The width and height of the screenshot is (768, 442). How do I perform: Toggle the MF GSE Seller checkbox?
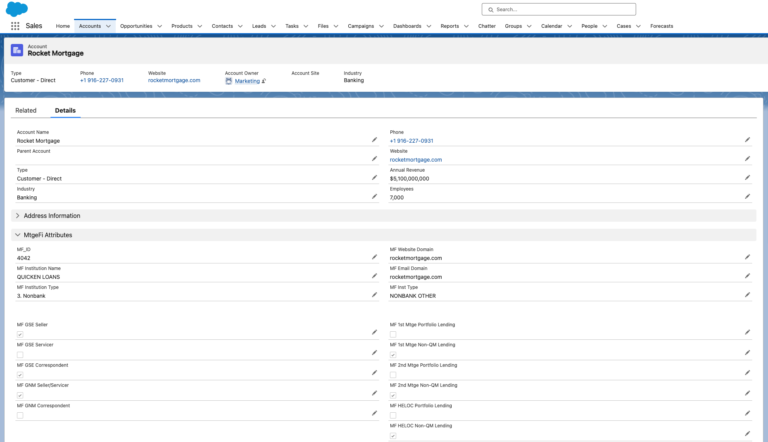point(20,335)
